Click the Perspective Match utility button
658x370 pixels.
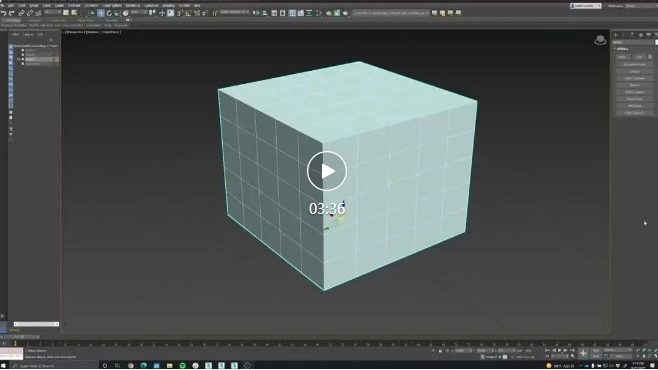coord(634,64)
